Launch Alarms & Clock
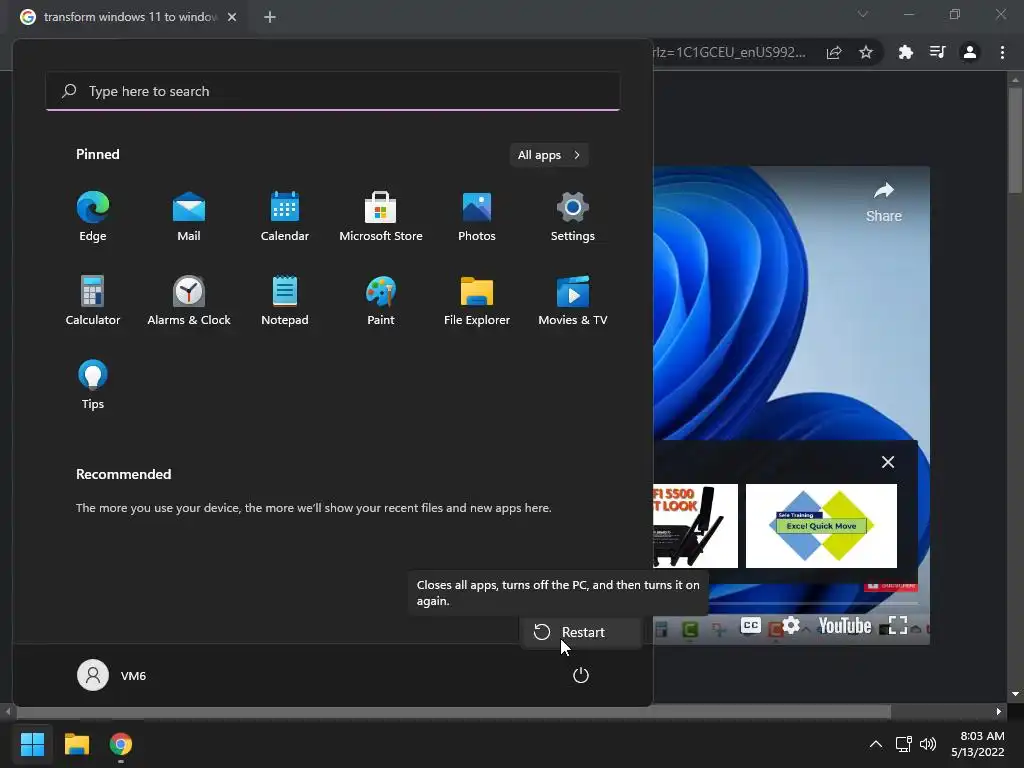 pos(189,300)
